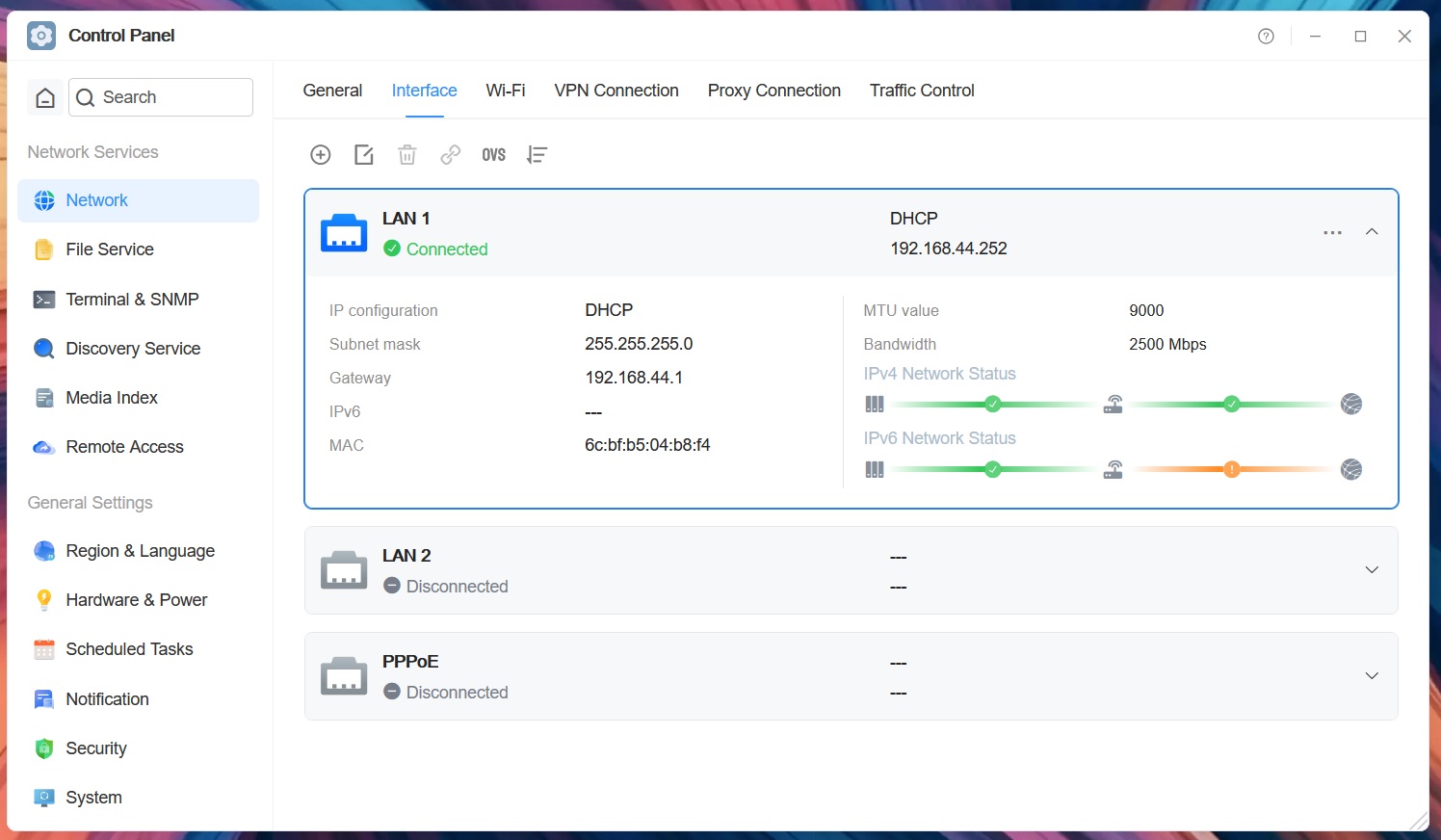This screenshot has height=840, width=1441.
Task: Open Hardware & Power settings
Action: (138, 600)
